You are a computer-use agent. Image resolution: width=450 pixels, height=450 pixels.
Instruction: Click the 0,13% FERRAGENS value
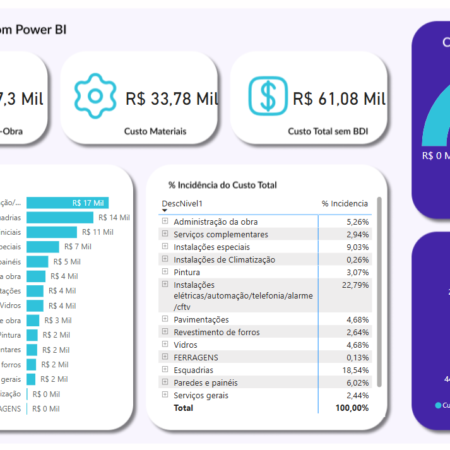point(357,357)
